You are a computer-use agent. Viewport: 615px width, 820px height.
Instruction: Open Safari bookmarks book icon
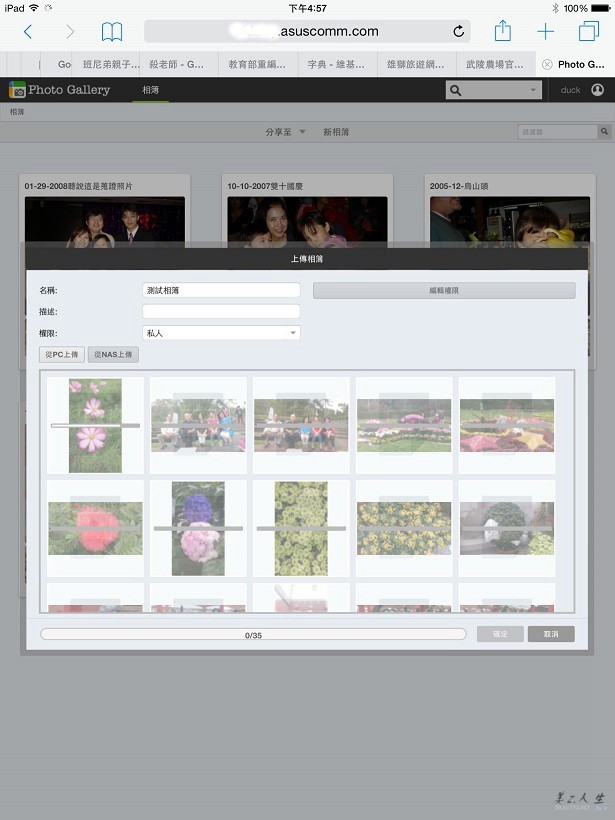pos(112,32)
